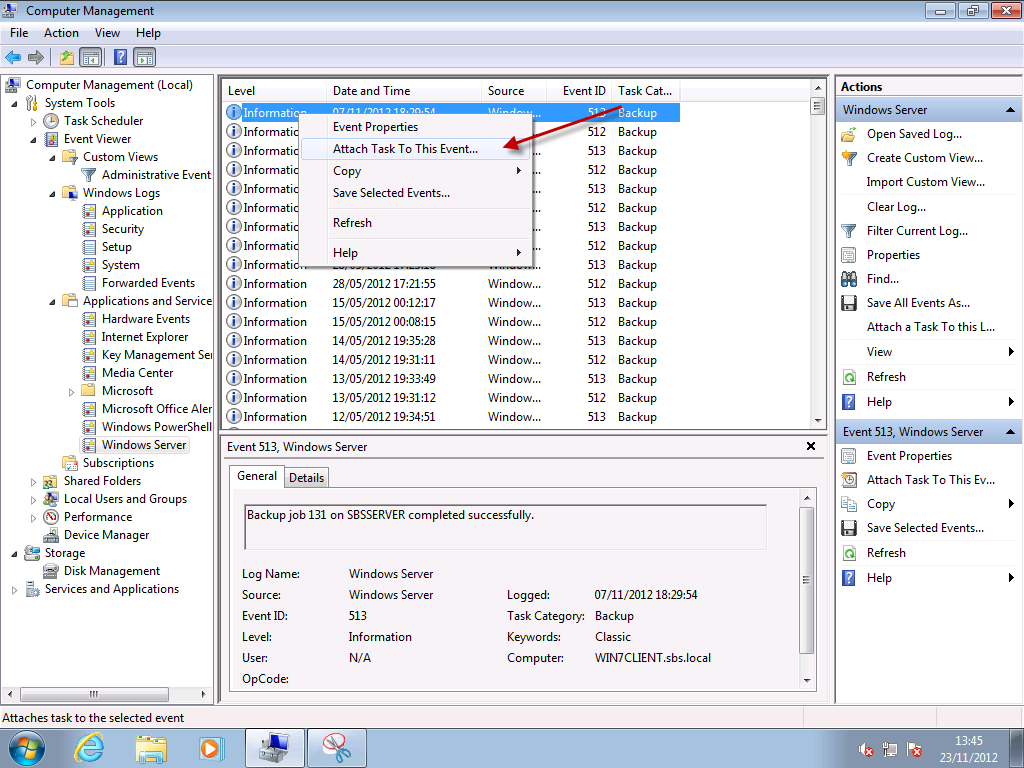
Task: Open Internet Explorer from the taskbar
Action: tap(90, 747)
